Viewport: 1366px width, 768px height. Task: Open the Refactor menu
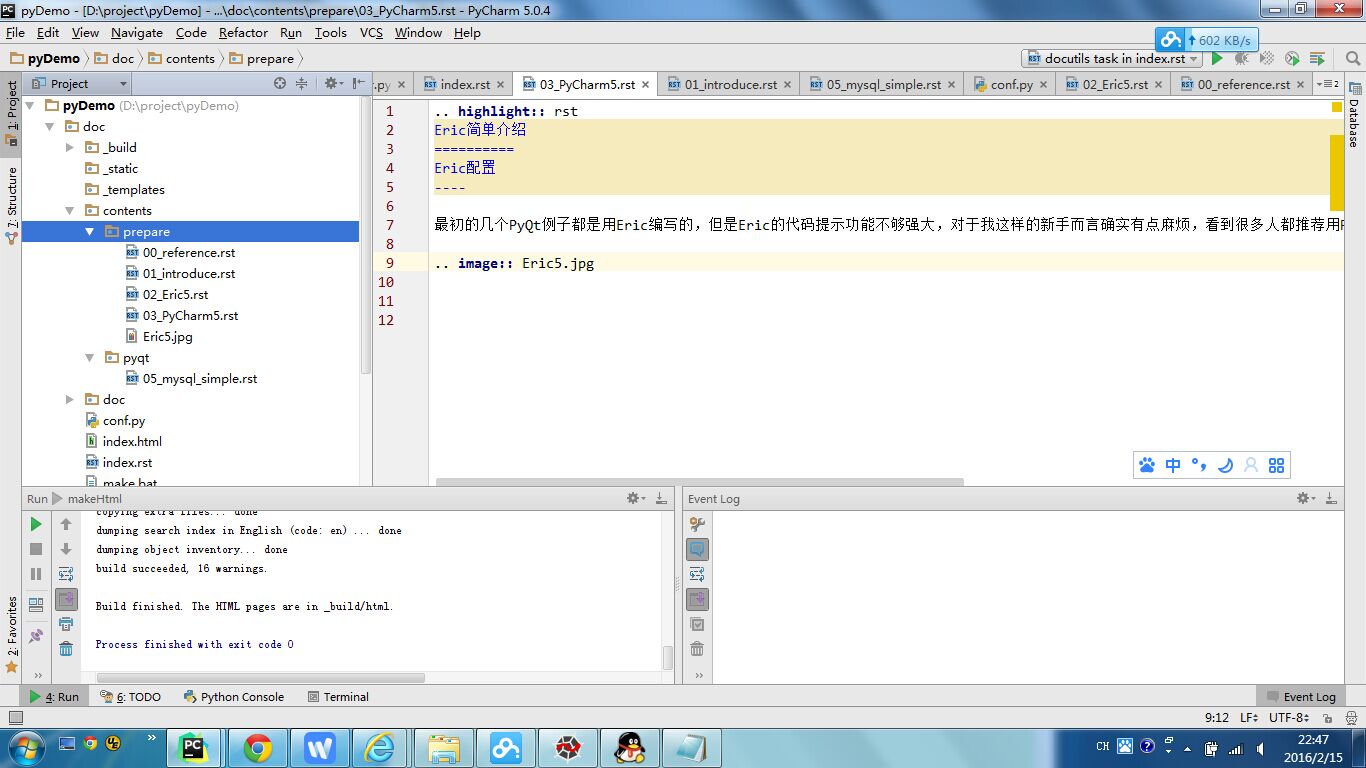tap(244, 33)
